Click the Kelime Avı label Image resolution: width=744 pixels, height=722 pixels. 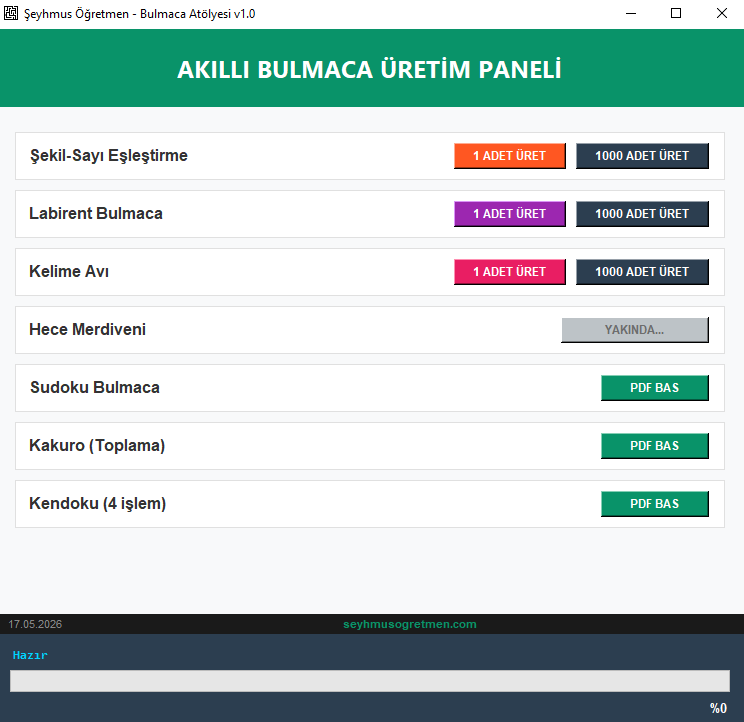click(x=69, y=271)
